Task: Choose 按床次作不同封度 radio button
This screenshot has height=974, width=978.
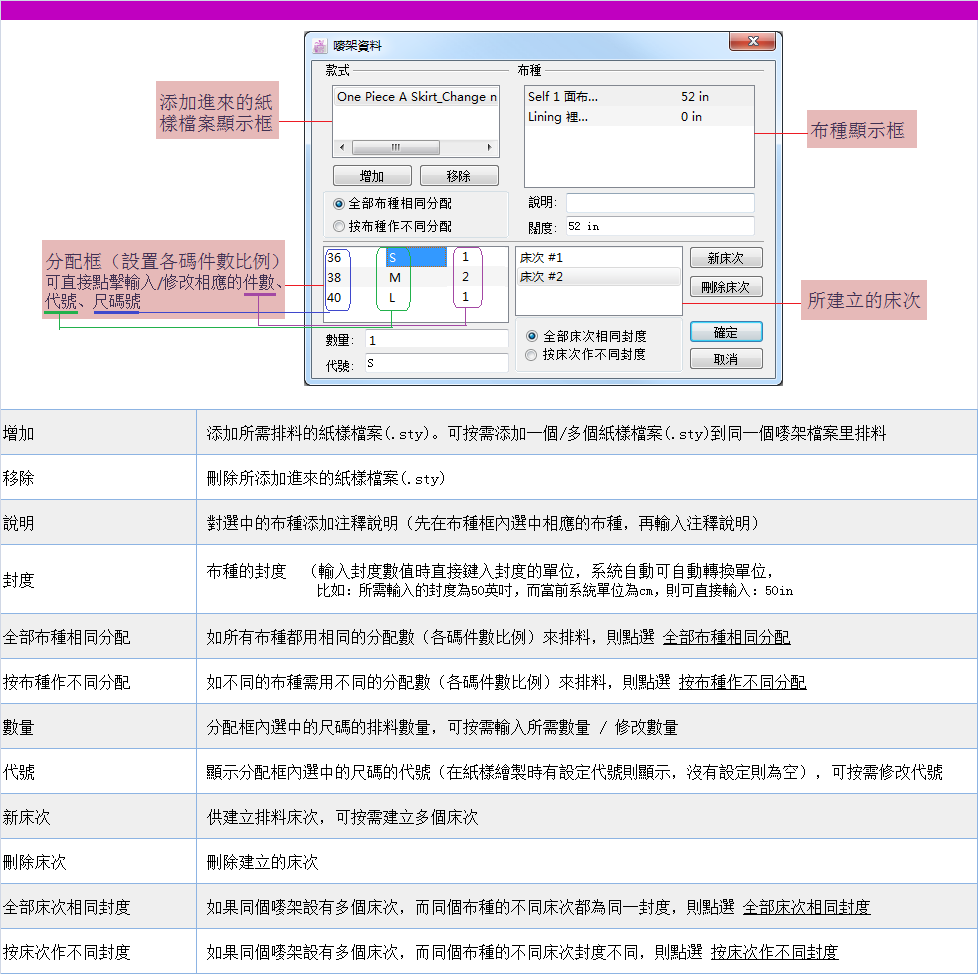Action: (532, 354)
